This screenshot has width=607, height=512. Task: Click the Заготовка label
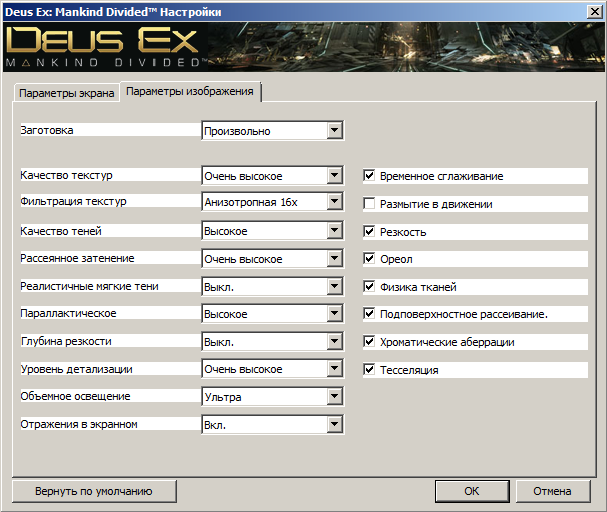(x=46, y=130)
